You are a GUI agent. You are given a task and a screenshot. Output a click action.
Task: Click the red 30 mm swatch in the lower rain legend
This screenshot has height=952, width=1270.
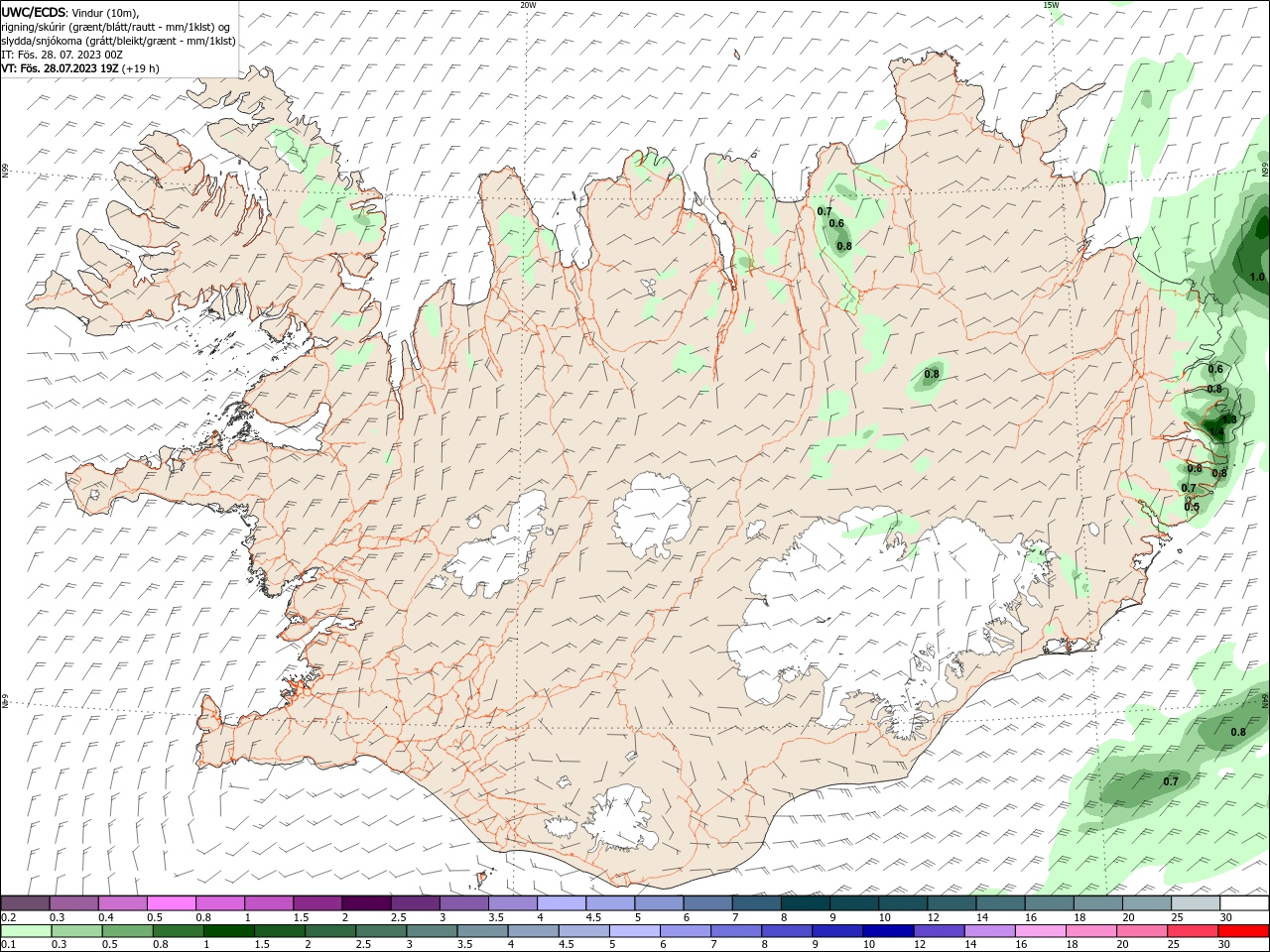pyautogui.click(x=1243, y=931)
